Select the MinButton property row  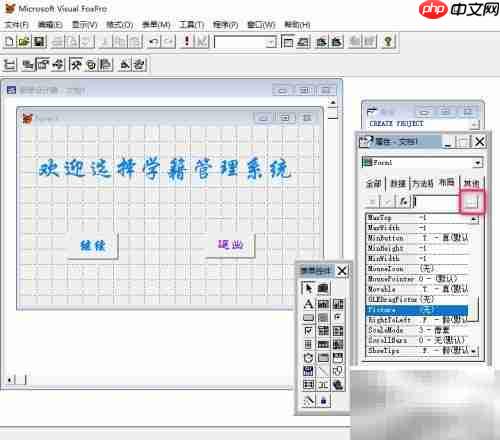click(x=417, y=238)
